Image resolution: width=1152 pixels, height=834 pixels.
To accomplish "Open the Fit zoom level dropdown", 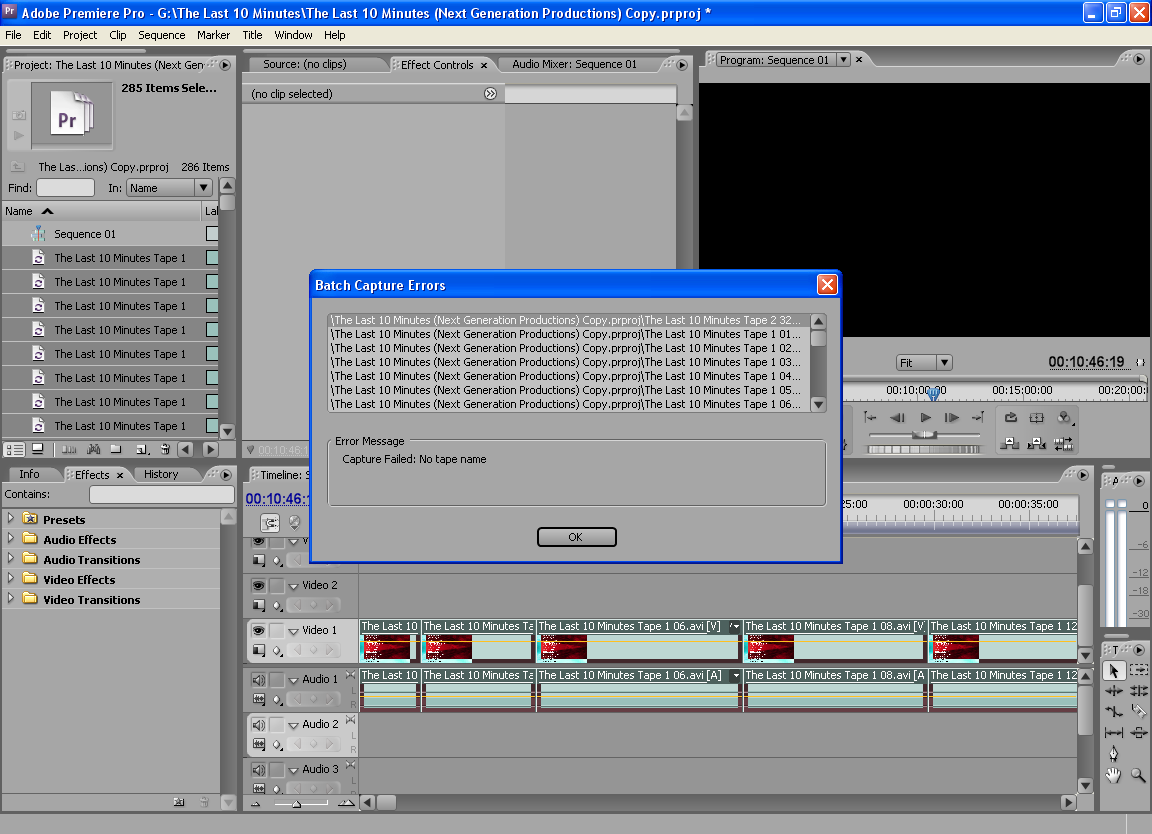I will pyautogui.click(x=944, y=363).
